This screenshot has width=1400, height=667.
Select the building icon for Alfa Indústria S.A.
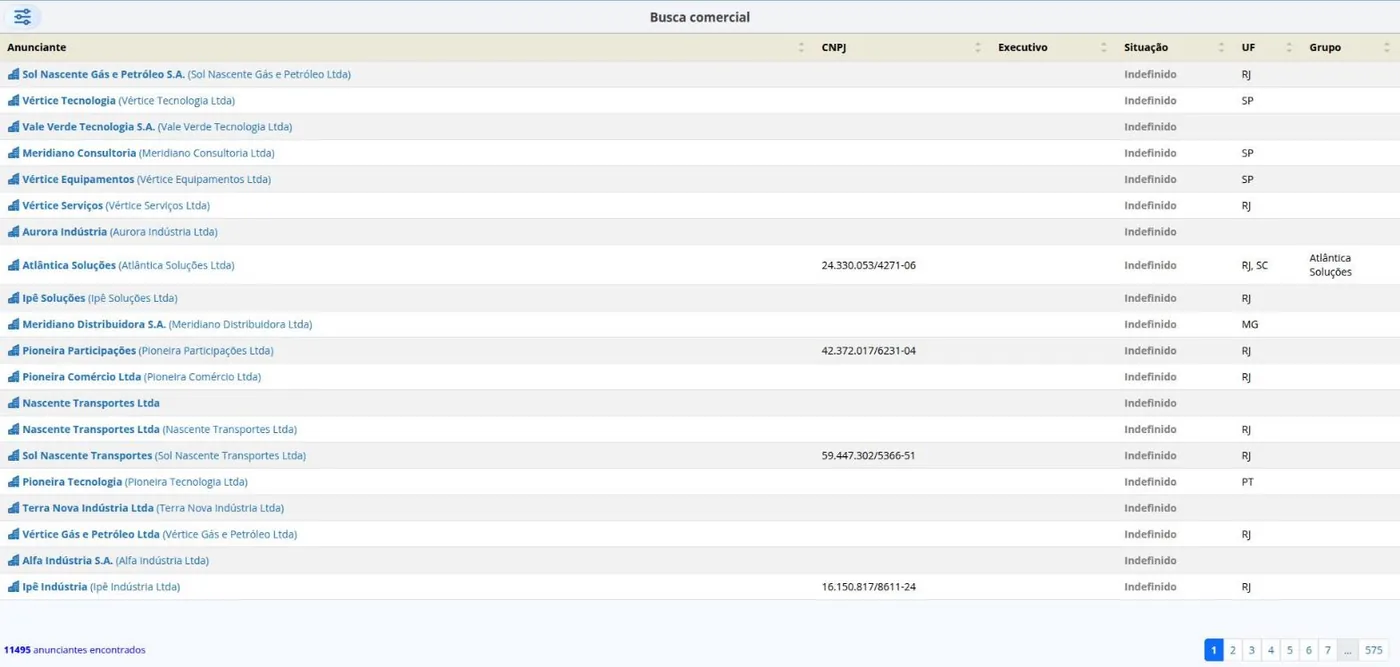(14, 561)
